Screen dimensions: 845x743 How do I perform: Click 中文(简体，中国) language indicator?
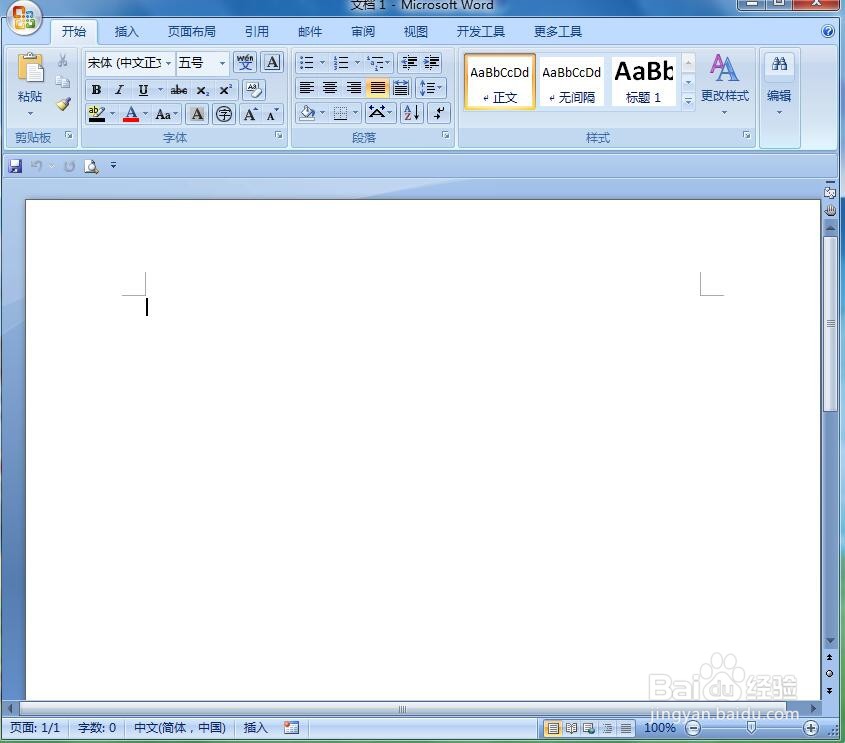(179, 728)
